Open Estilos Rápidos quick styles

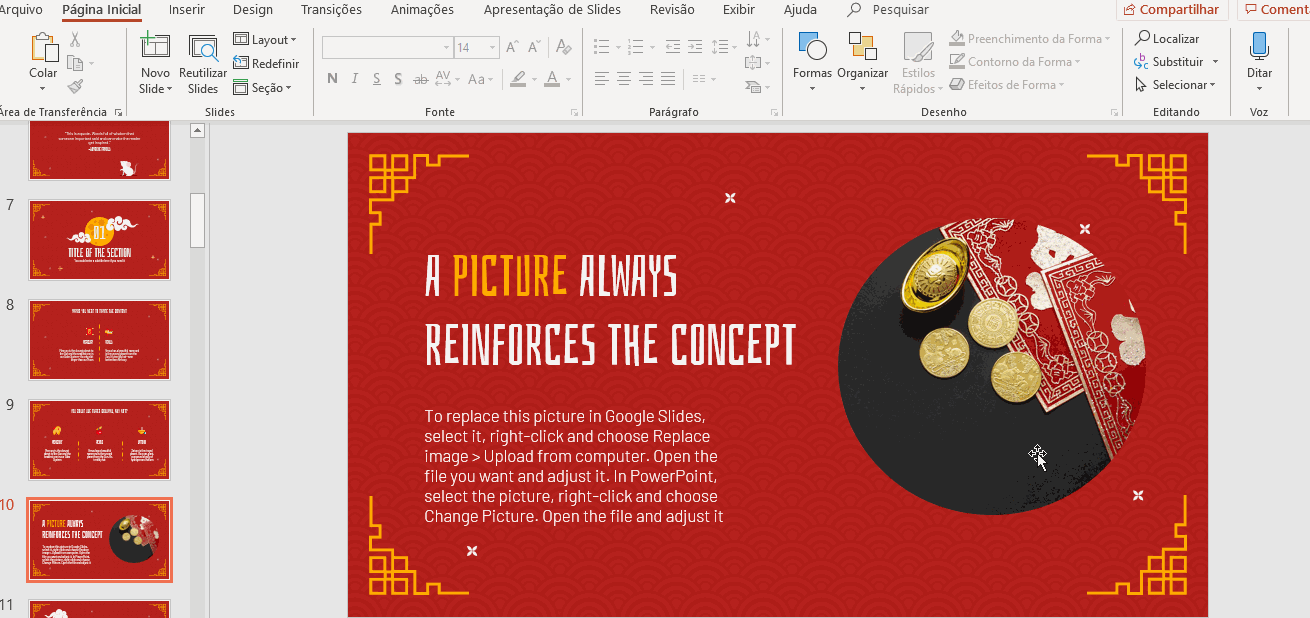[x=918, y=62]
